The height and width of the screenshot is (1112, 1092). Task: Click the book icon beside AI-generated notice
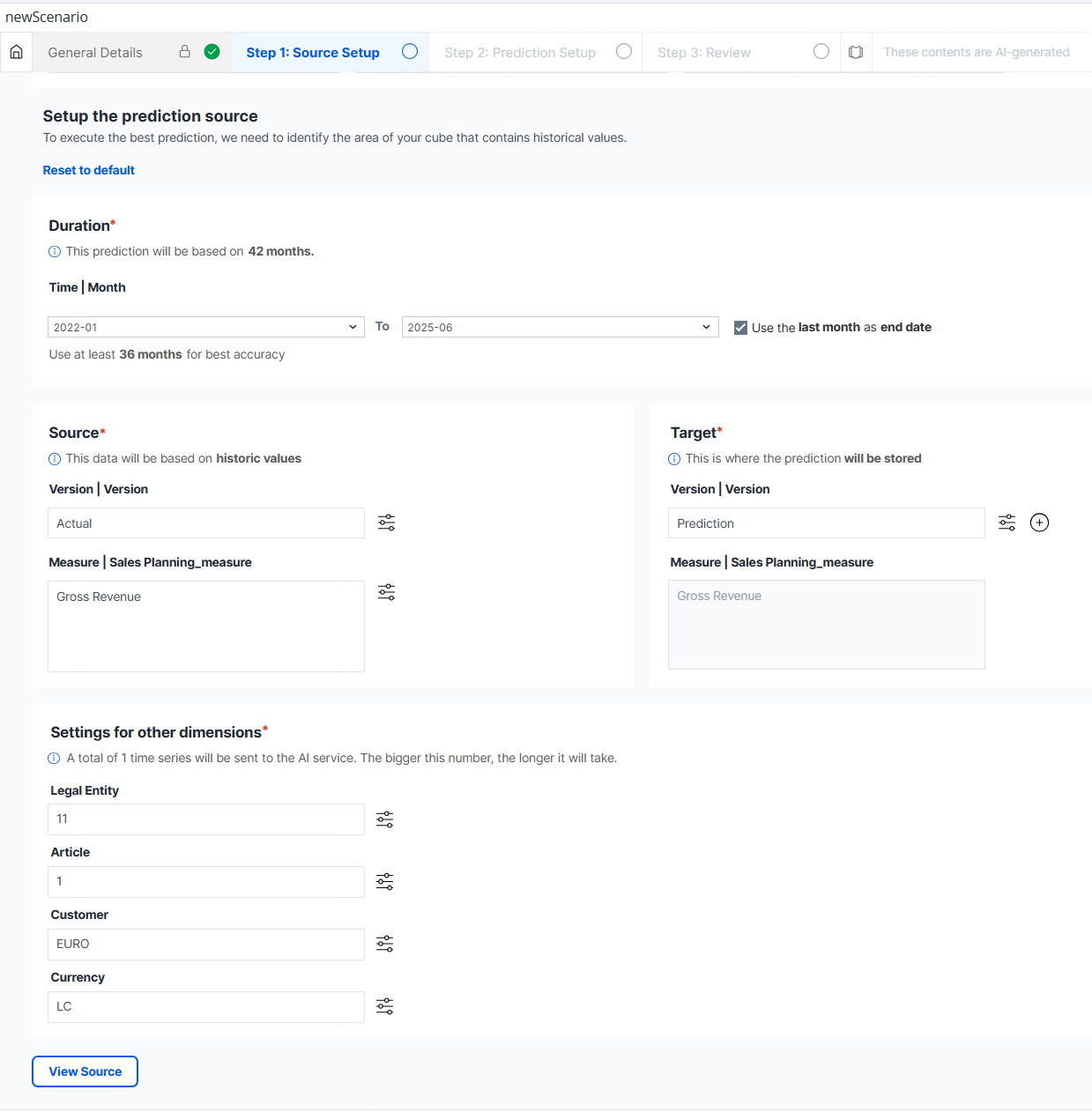(x=855, y=52)
